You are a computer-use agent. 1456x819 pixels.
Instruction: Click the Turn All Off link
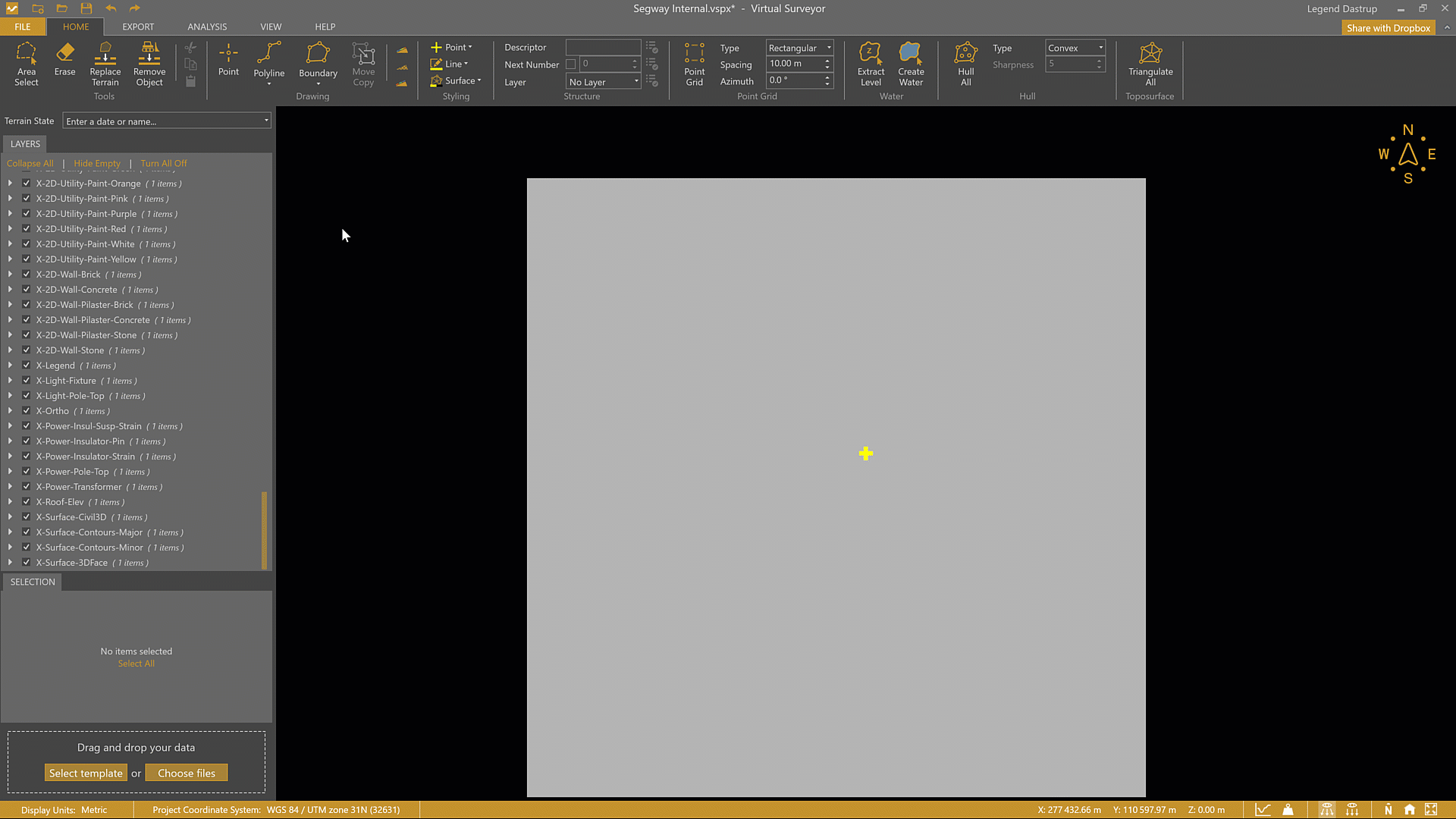tap(163, 163)
